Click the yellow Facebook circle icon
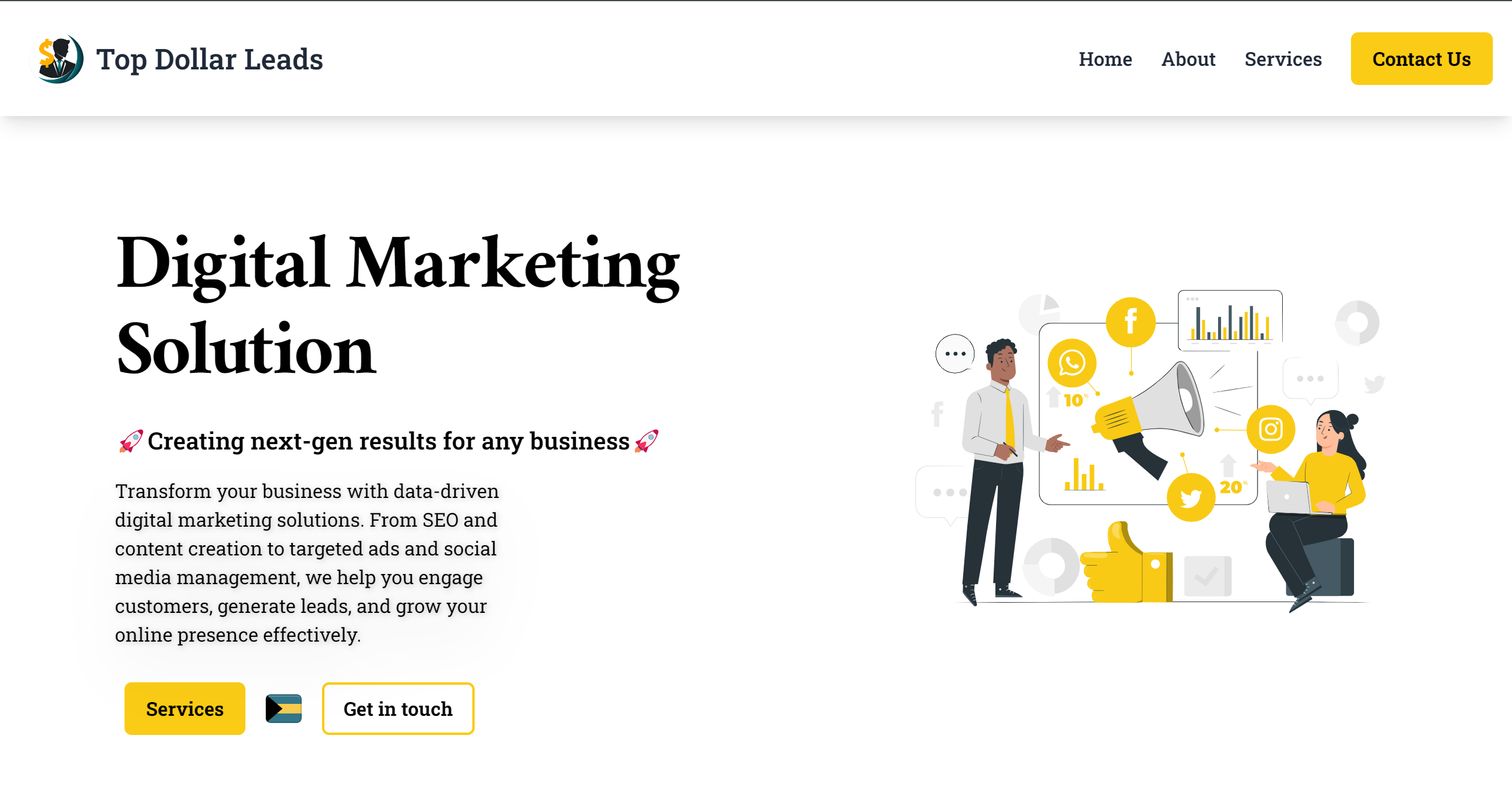The image size is (1512, 808). [1131, 322]
